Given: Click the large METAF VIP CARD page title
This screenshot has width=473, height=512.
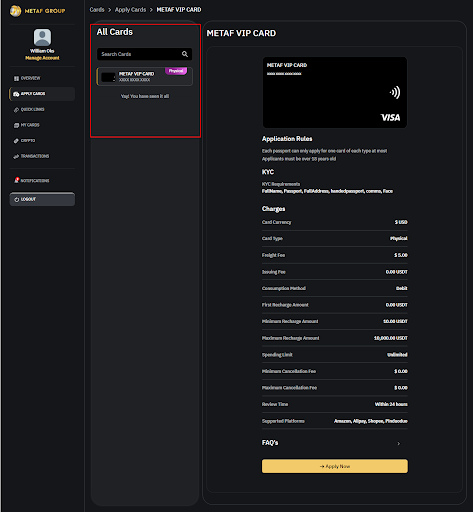Looking at the screenshot, I should coord(241,33).
